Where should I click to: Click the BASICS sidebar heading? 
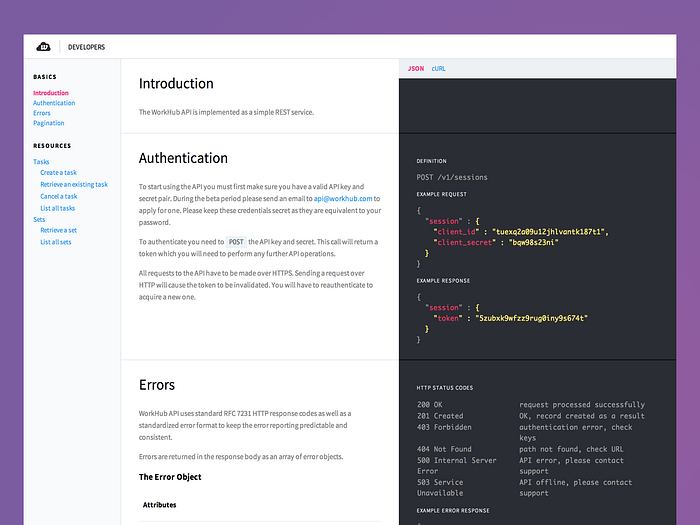45,77
